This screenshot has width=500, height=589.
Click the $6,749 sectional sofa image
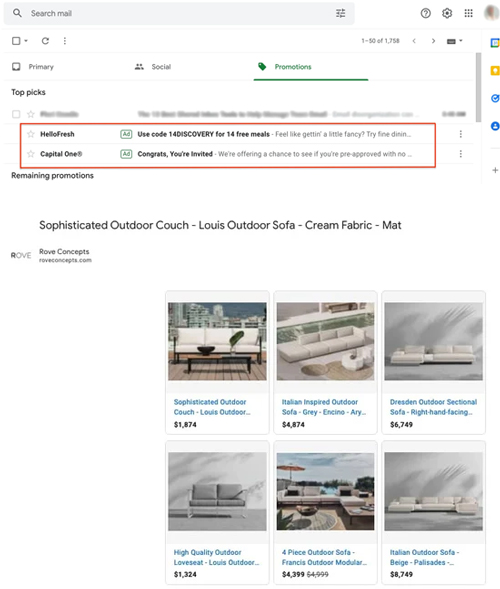click(434, 341)
